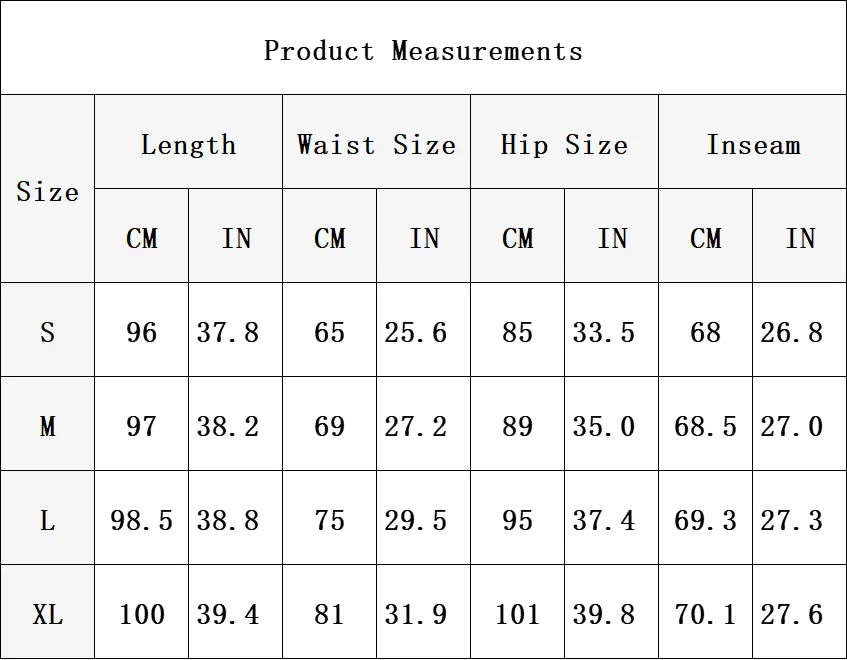Viewport: 847px width, 660px height.
Task: Select the Waist Size column header
Action: point(376,145)
